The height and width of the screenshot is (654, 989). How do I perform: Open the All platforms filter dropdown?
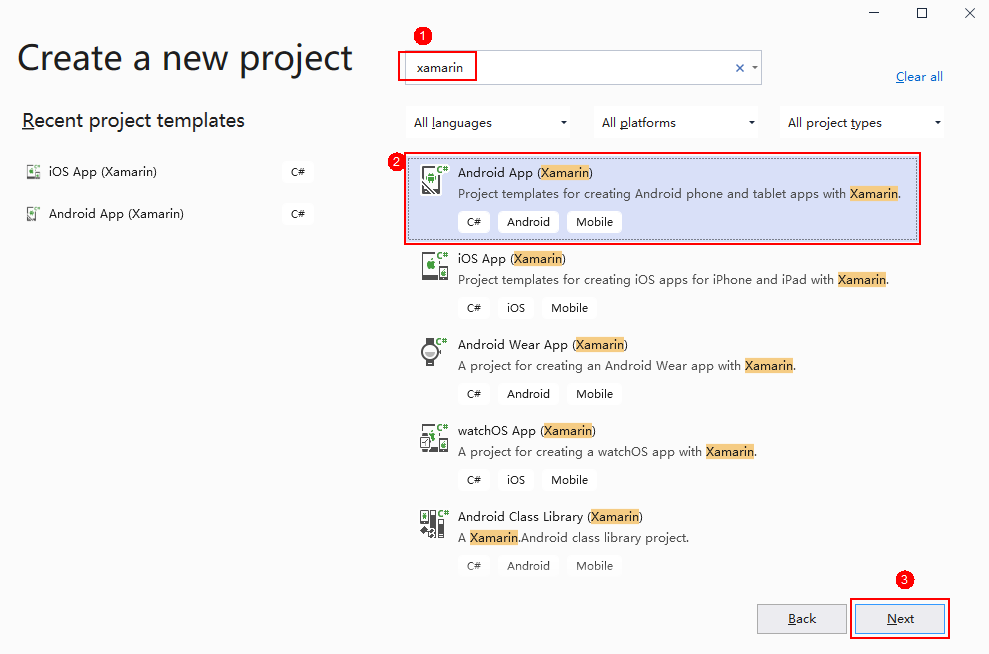677,123
